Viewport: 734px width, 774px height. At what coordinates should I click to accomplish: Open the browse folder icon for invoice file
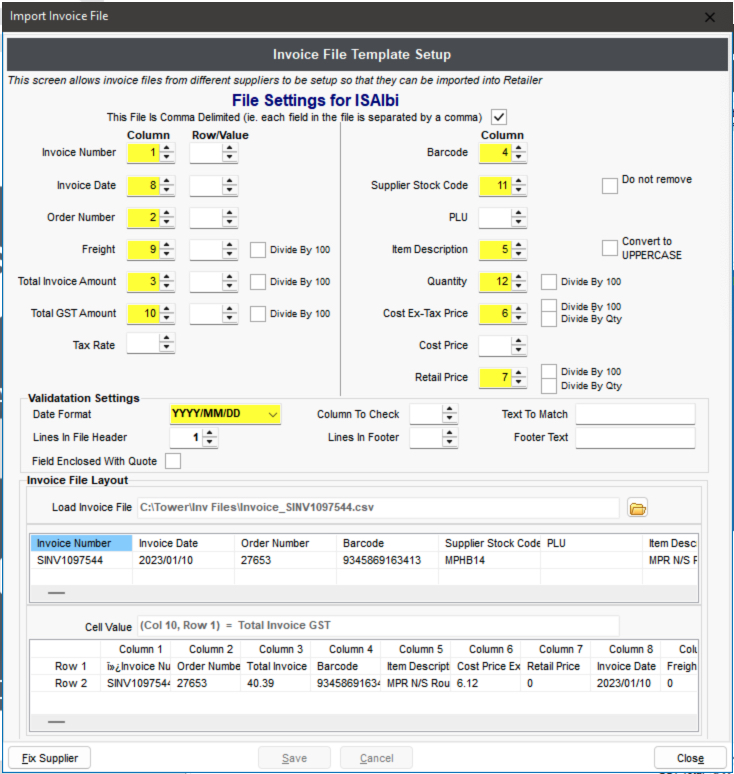click(637, 508)
